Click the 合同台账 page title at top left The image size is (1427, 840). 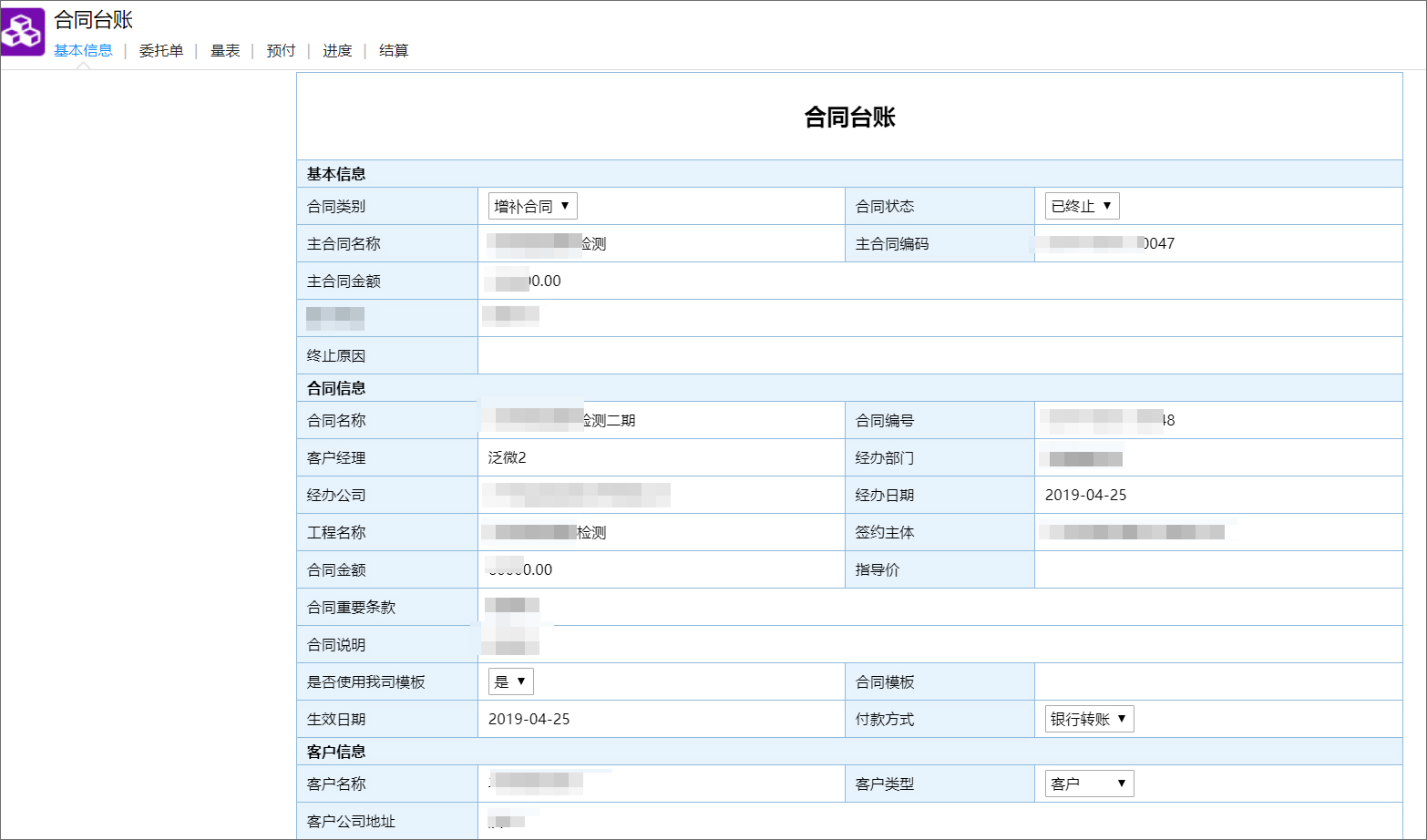pos(93,20)
